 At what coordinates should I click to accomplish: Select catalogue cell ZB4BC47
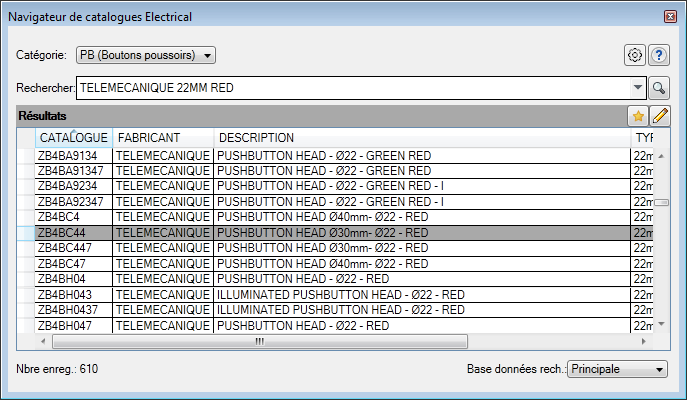click(x=74, y=264)
